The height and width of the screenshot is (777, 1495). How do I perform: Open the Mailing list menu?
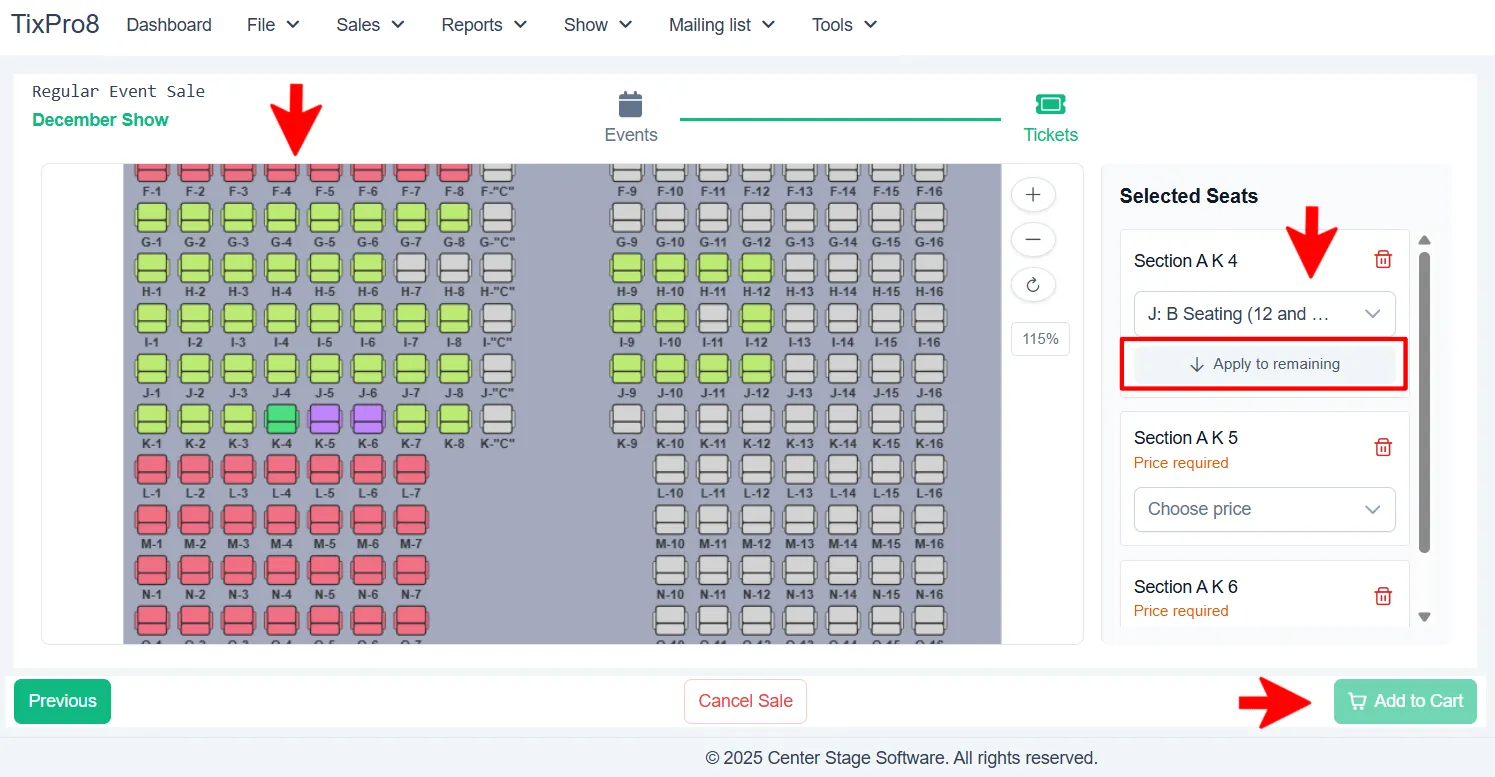[723, 25]
